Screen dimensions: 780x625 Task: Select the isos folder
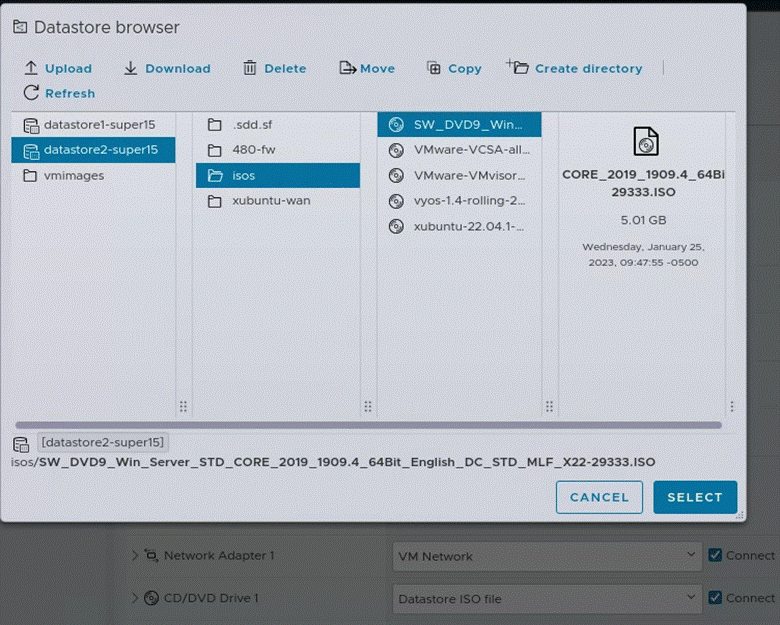(278, 176)
